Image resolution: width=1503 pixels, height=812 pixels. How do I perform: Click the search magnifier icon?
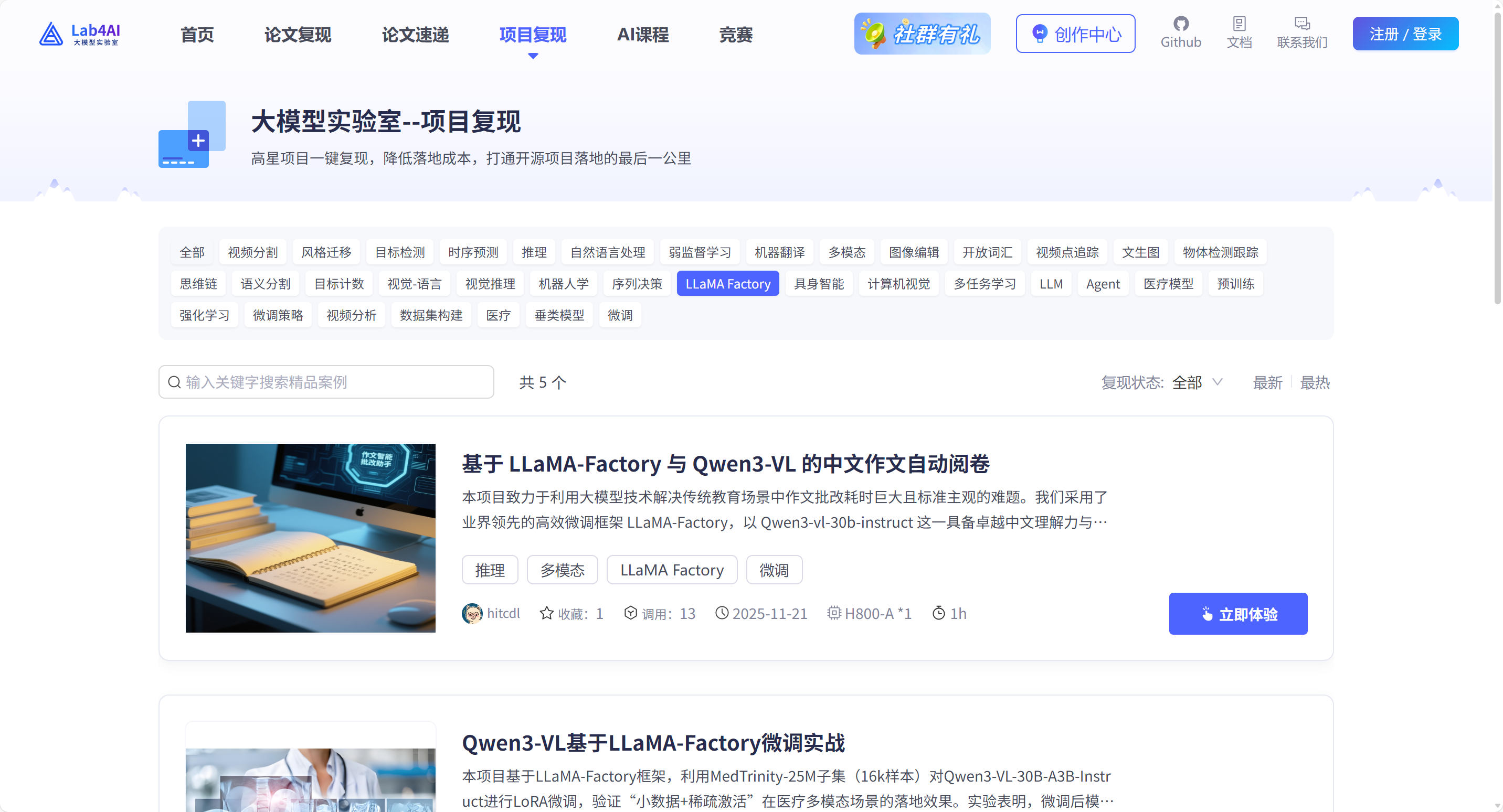[174, 382]
